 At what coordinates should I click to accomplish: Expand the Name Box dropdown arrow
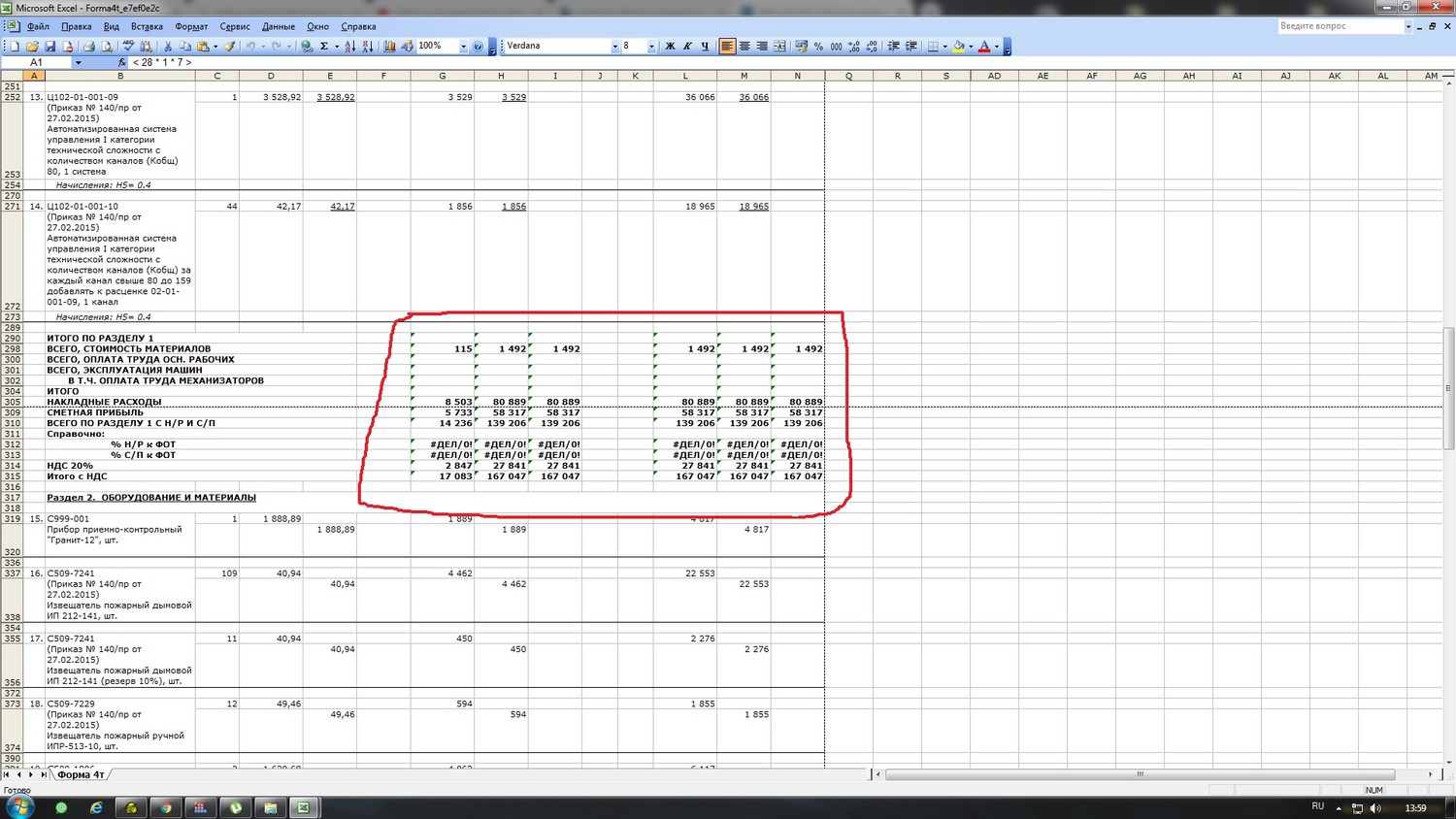click(79, 62)
